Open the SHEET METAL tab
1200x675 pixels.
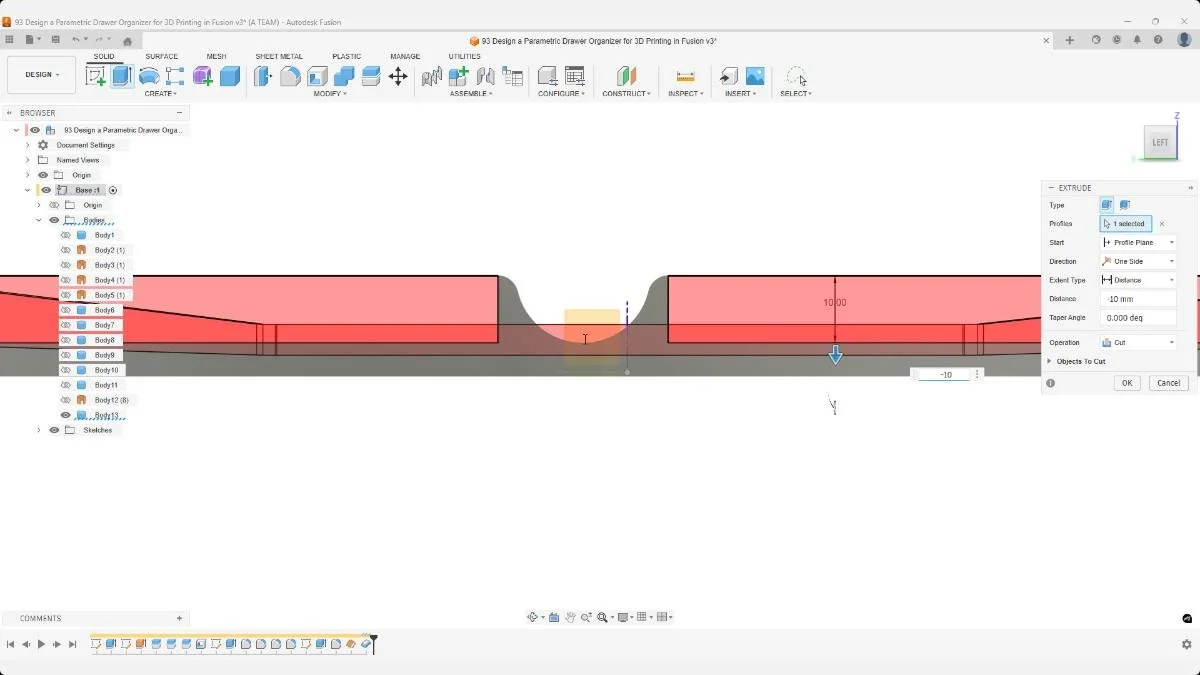[278, 57]
